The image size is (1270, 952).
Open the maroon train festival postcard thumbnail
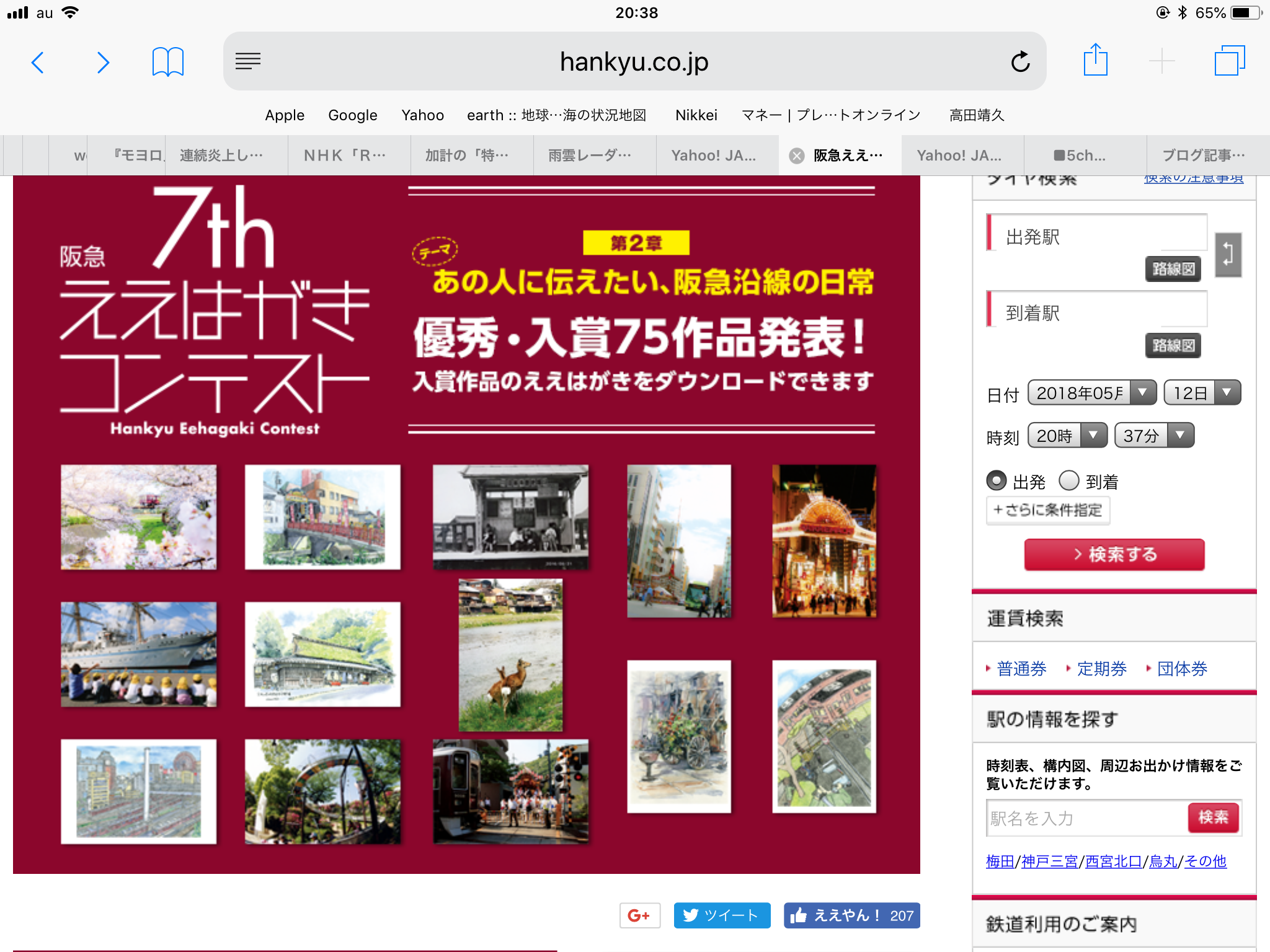510,791
